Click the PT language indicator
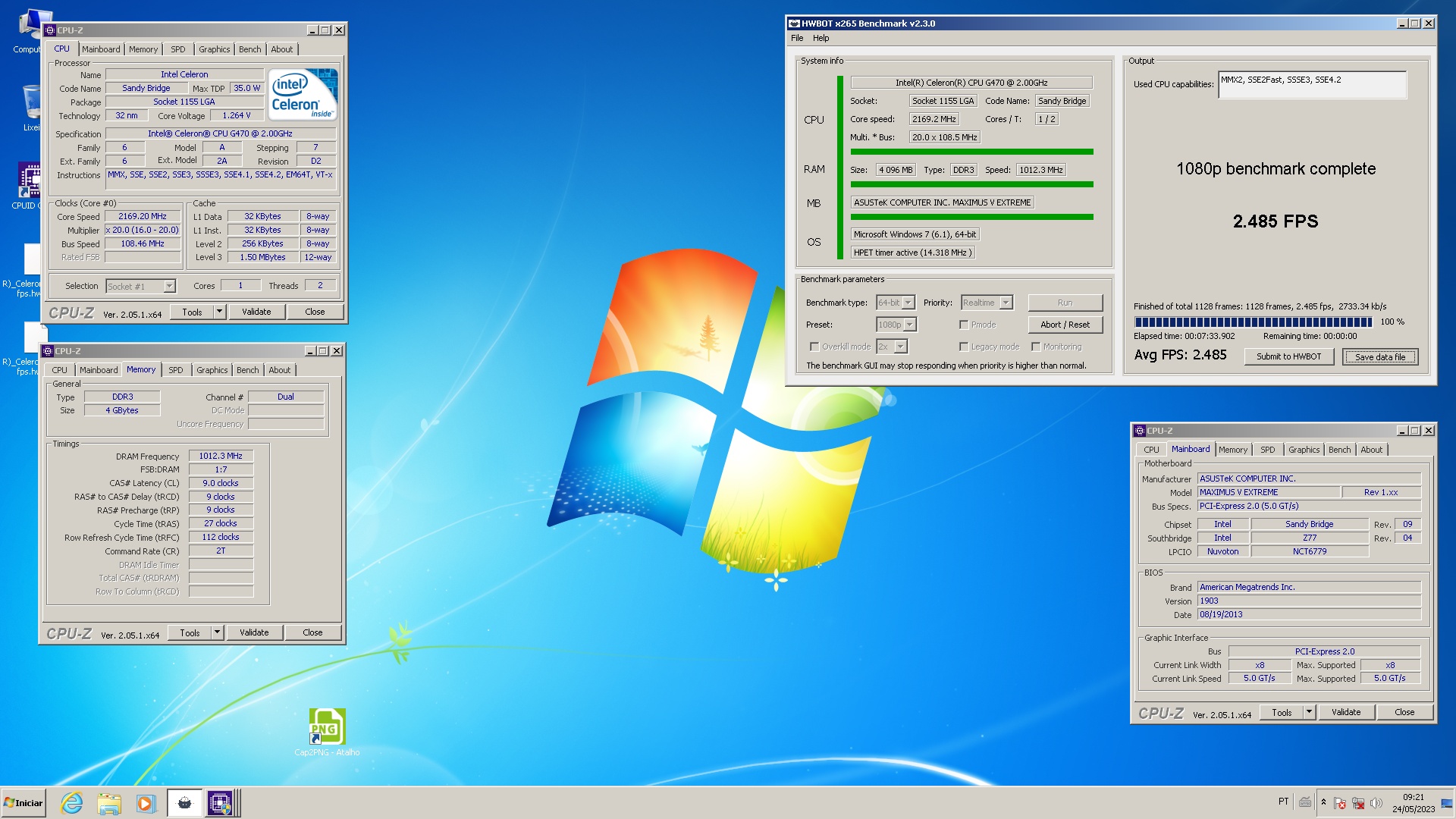Image resolution: width=1456 pixels, height=819 pixels. (x=1283, y=802)
